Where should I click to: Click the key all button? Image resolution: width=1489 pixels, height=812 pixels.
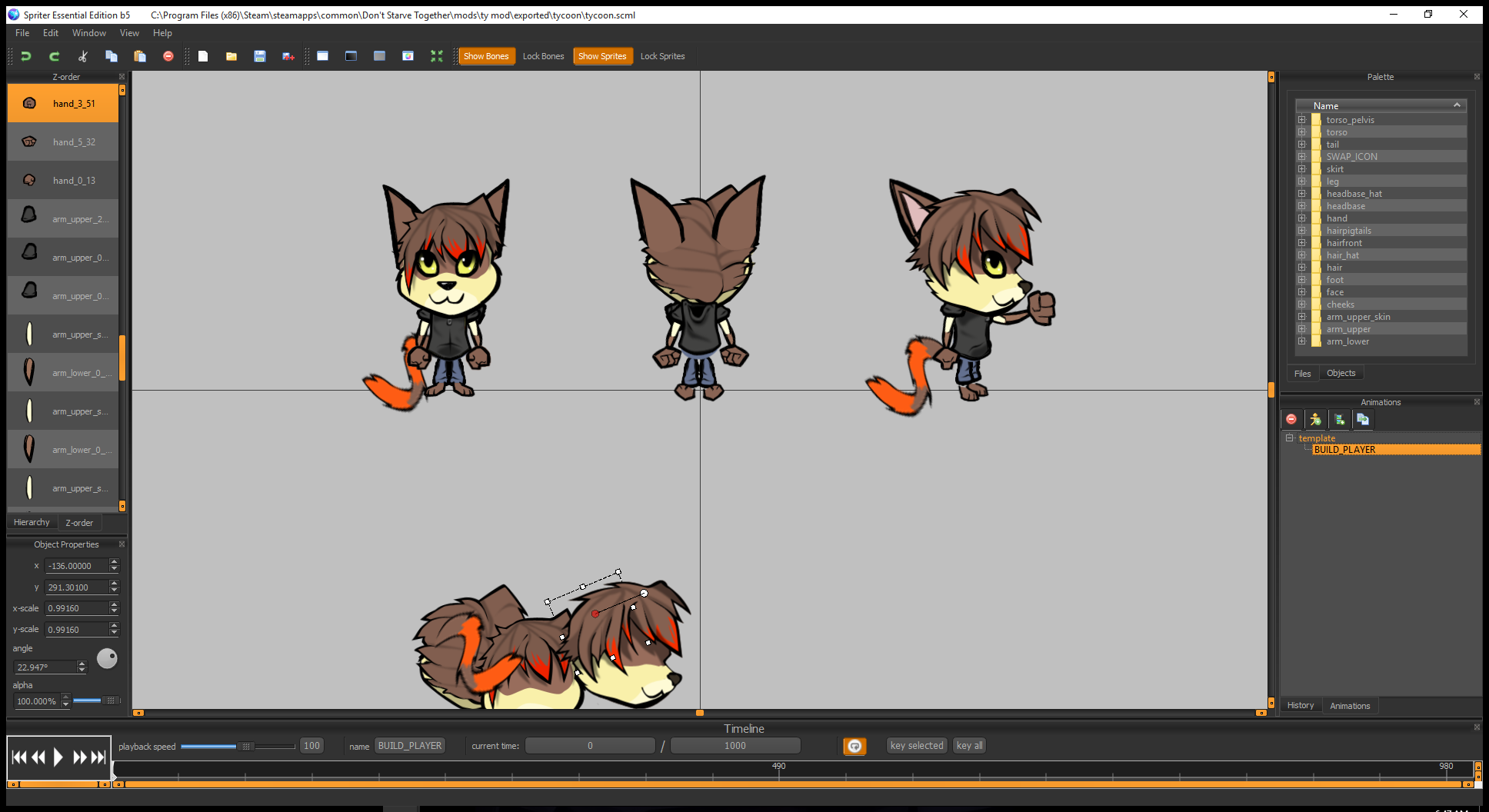(x=969, y=746)
